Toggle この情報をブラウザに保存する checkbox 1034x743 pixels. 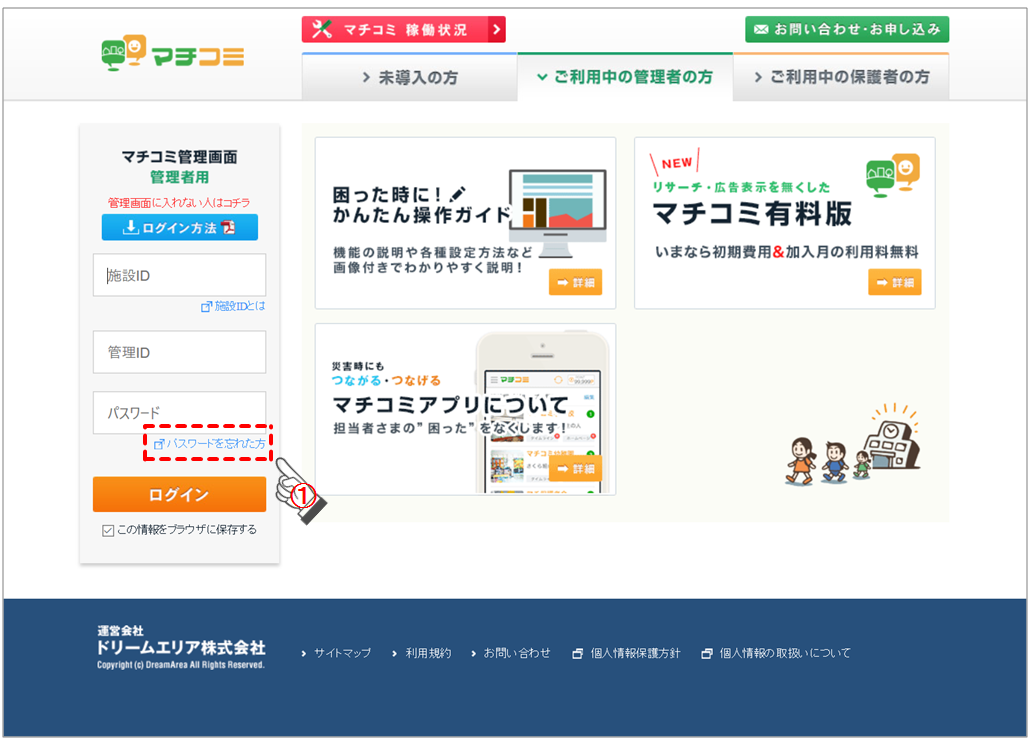[108, 531]
